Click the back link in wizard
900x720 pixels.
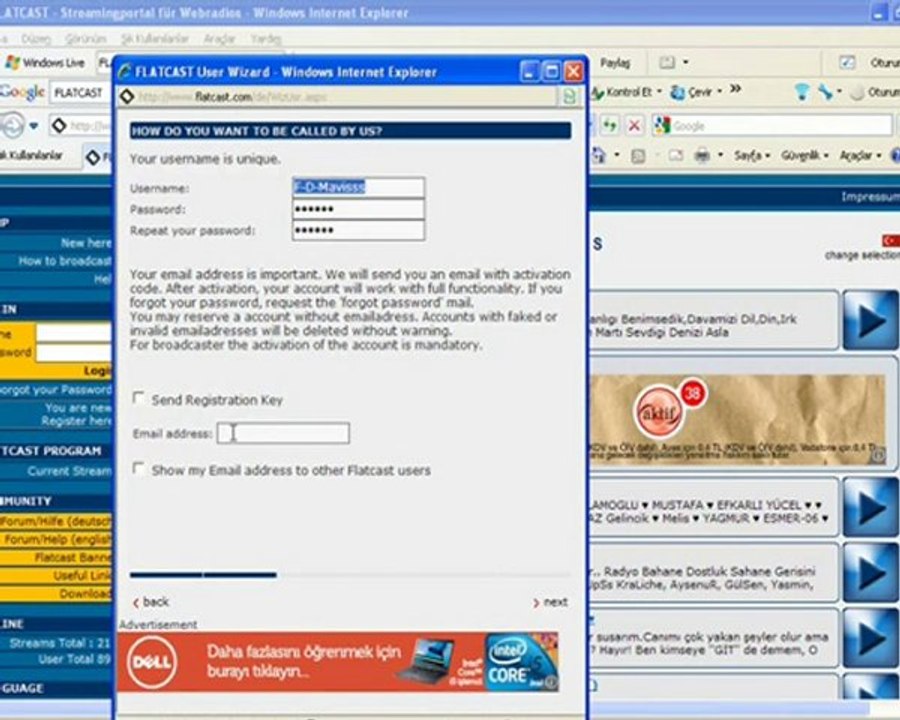[x=151, y=602]
